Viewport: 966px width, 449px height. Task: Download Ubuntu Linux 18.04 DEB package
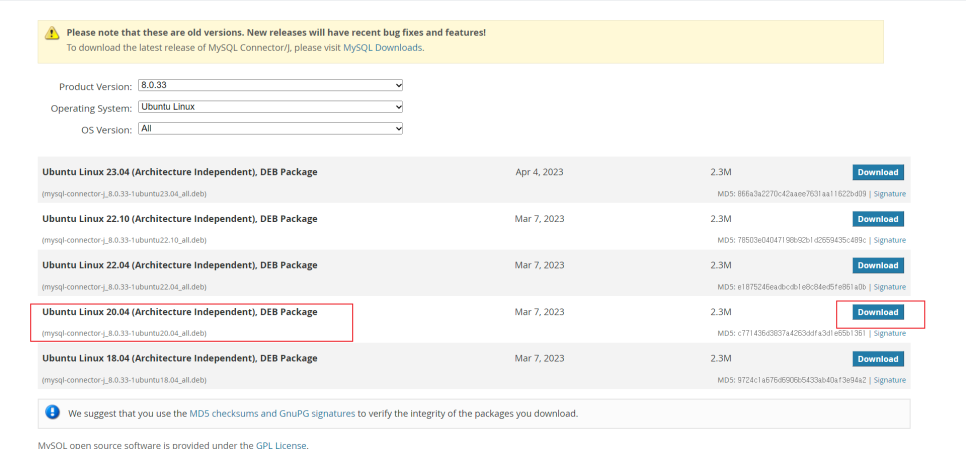[878, 359]
